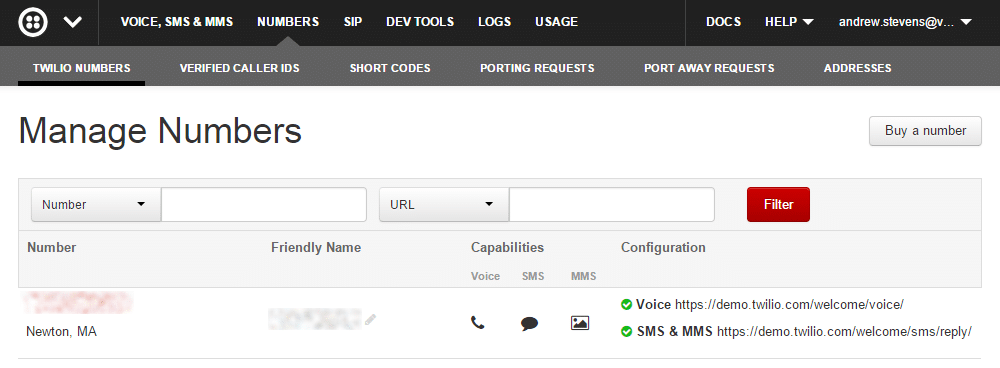Click the MMS picture icon
This screenshot has width=1000, height=368.
point(580,323)
